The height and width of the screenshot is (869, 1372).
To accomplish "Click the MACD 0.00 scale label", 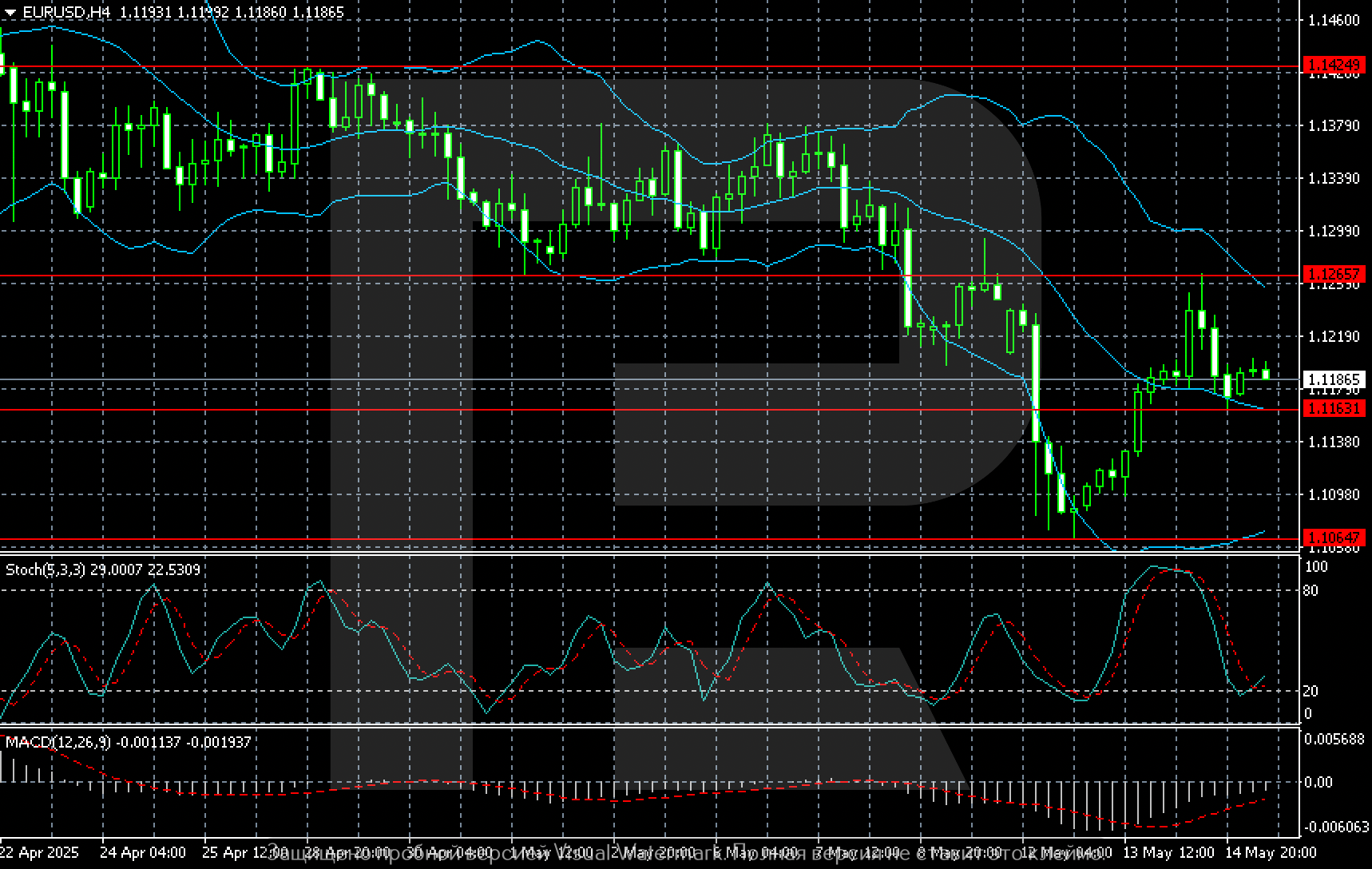I will pos(1318,782).
